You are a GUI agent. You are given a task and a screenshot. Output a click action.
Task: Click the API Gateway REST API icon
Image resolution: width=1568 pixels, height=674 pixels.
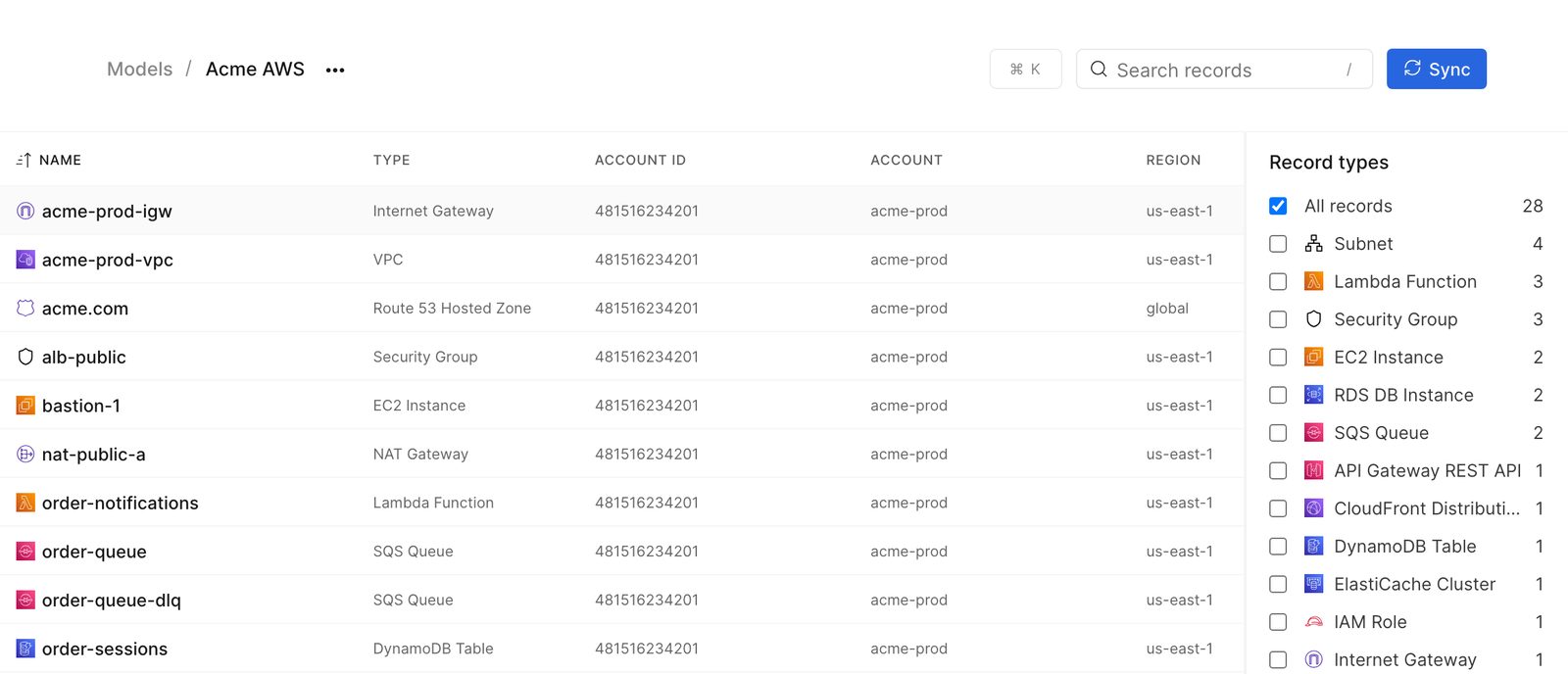click(1314, 470)
